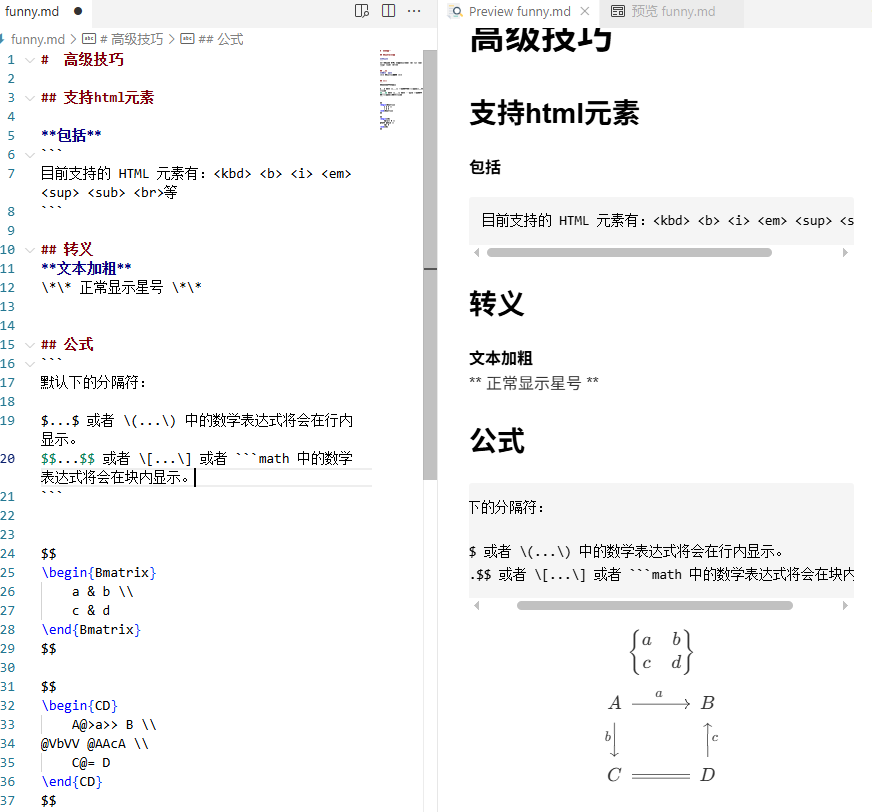Click the unsaved-changes dot on funny.md tab
The image size is (872, 812).
click(x=78, y=11)
